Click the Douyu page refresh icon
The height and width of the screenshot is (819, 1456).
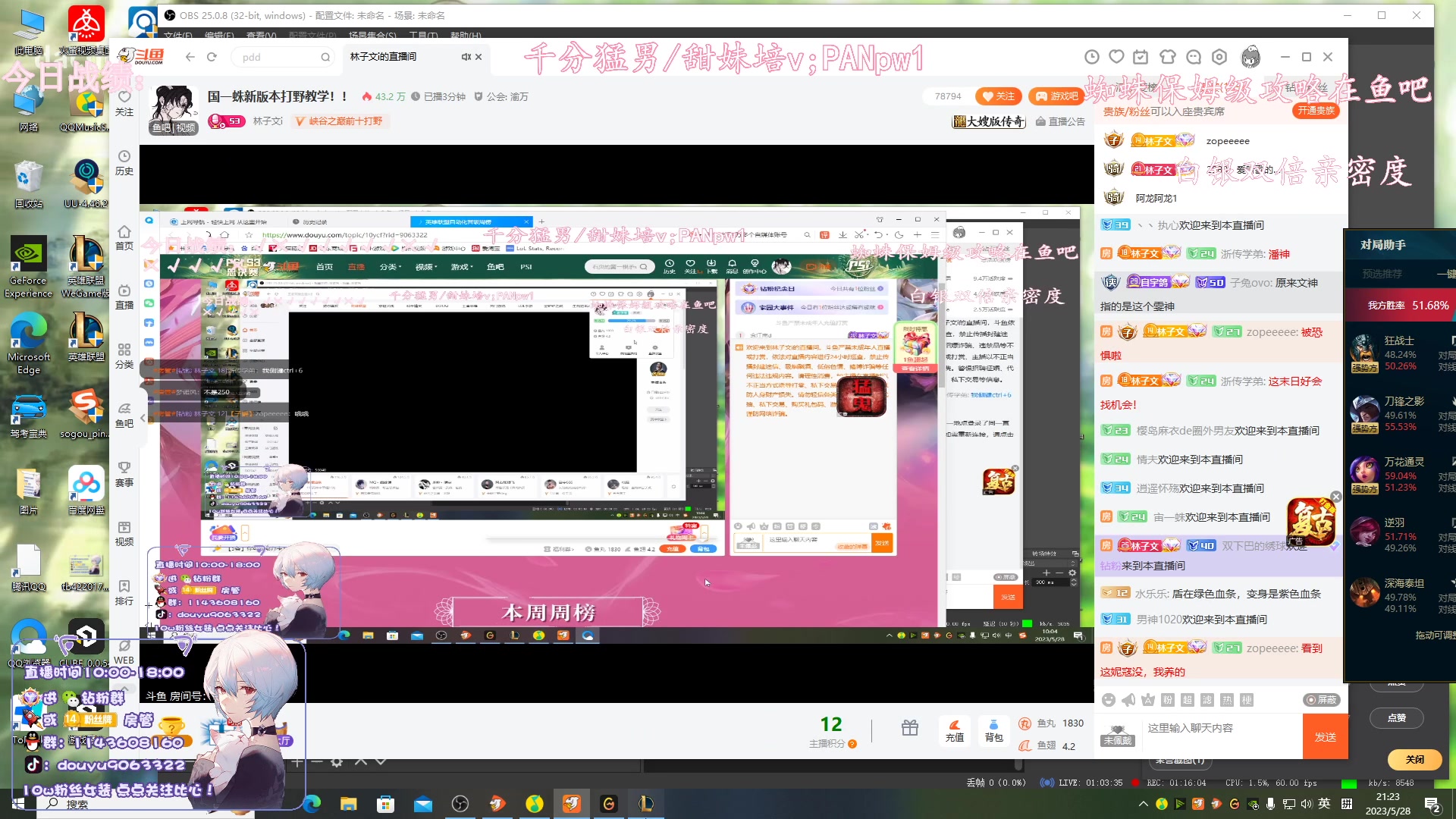click(212, 57)
